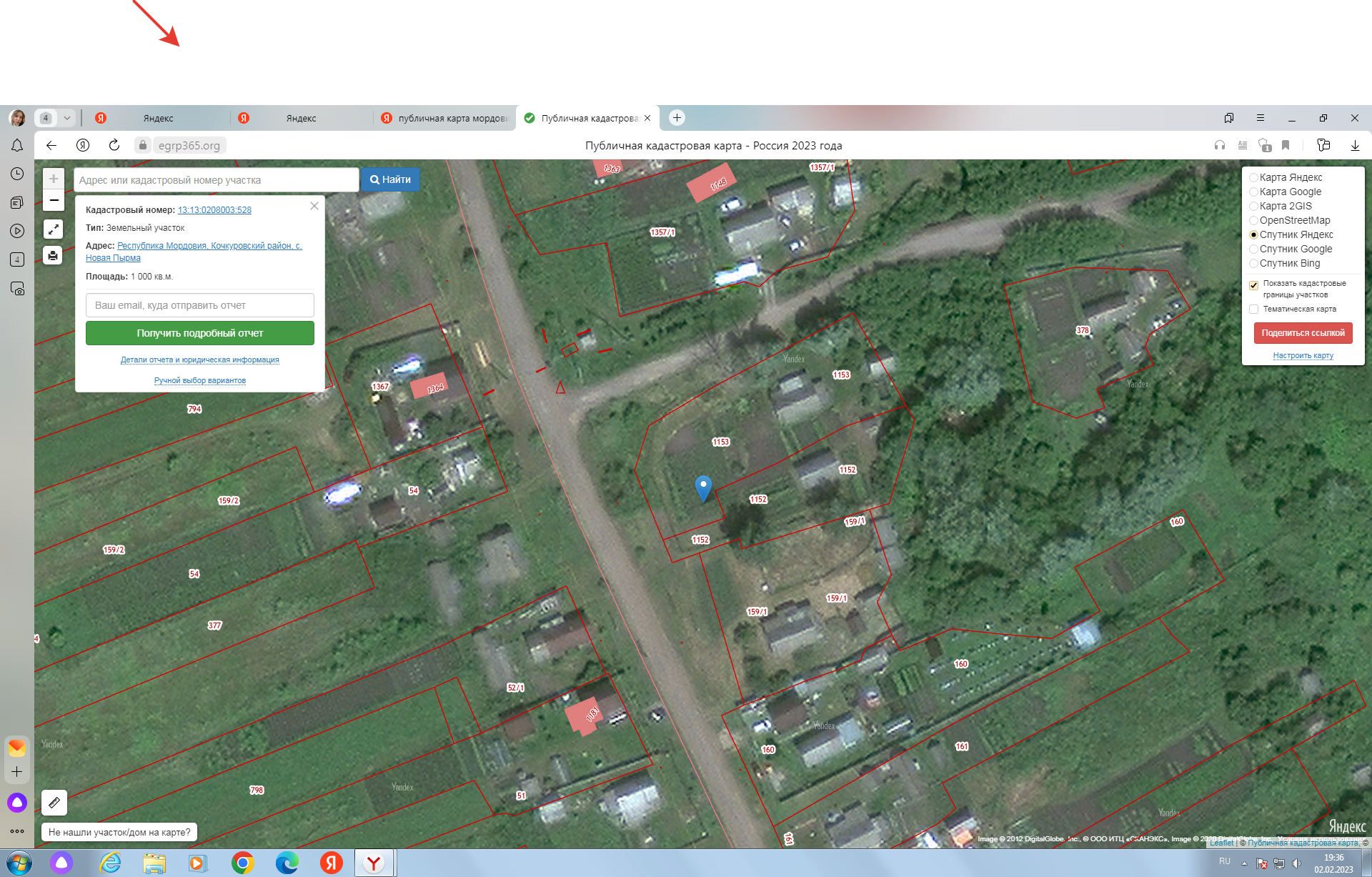Select the OpenStreetMap base layer
Image resolution: width=1372 pixels, height=877 pixels.
tap(1253, 220)
